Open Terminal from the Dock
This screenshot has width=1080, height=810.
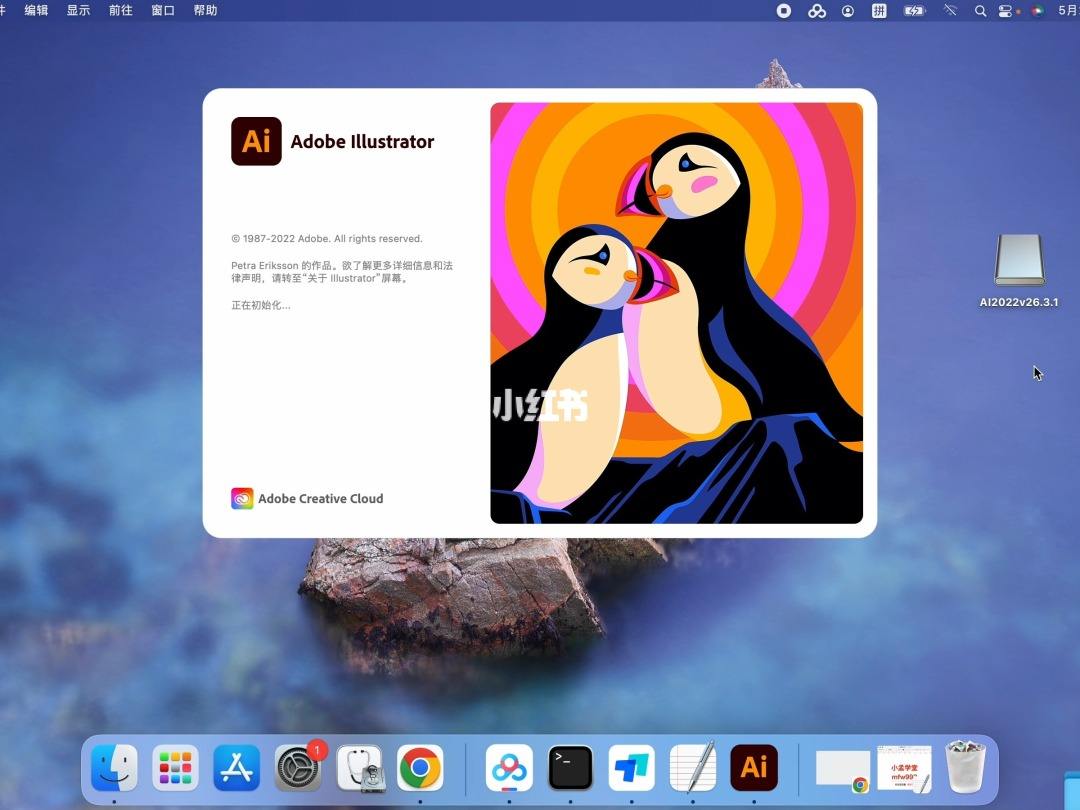pyautogui.click(x=570, y=767)
